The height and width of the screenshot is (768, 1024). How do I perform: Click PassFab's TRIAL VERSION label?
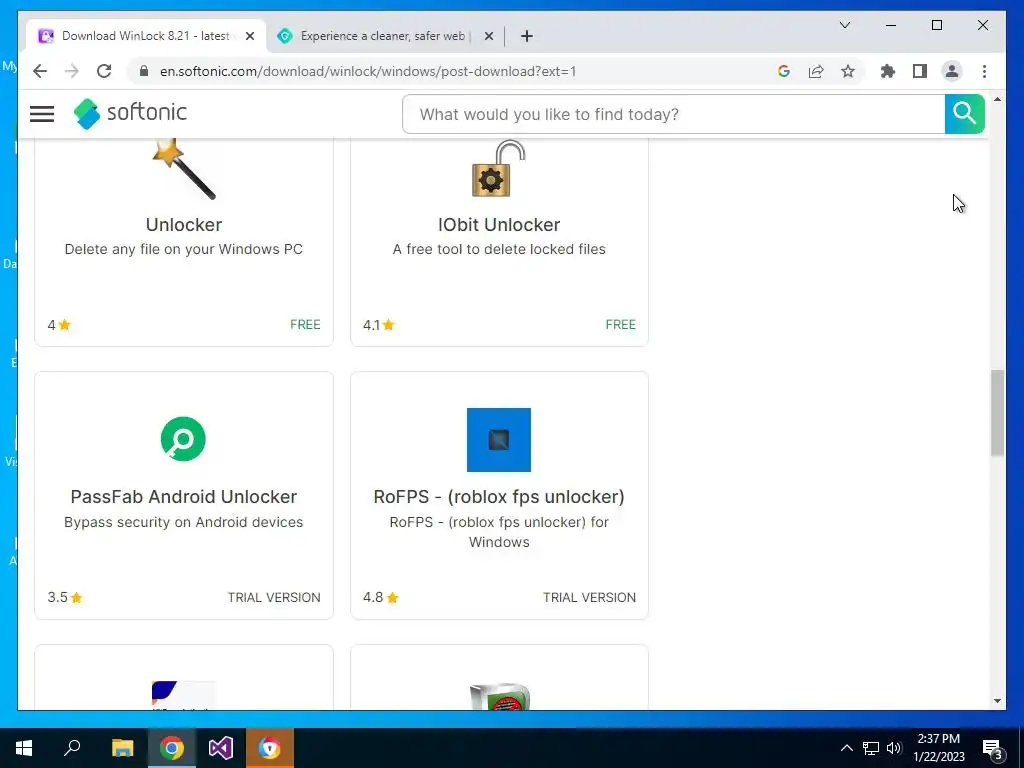[x=274, y=598]
